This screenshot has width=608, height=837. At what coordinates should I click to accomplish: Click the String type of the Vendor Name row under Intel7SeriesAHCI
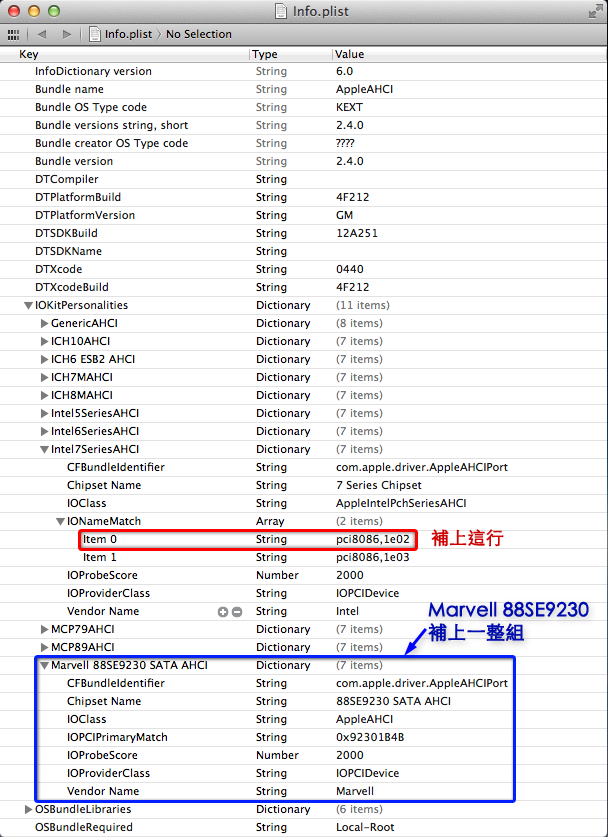271,612
